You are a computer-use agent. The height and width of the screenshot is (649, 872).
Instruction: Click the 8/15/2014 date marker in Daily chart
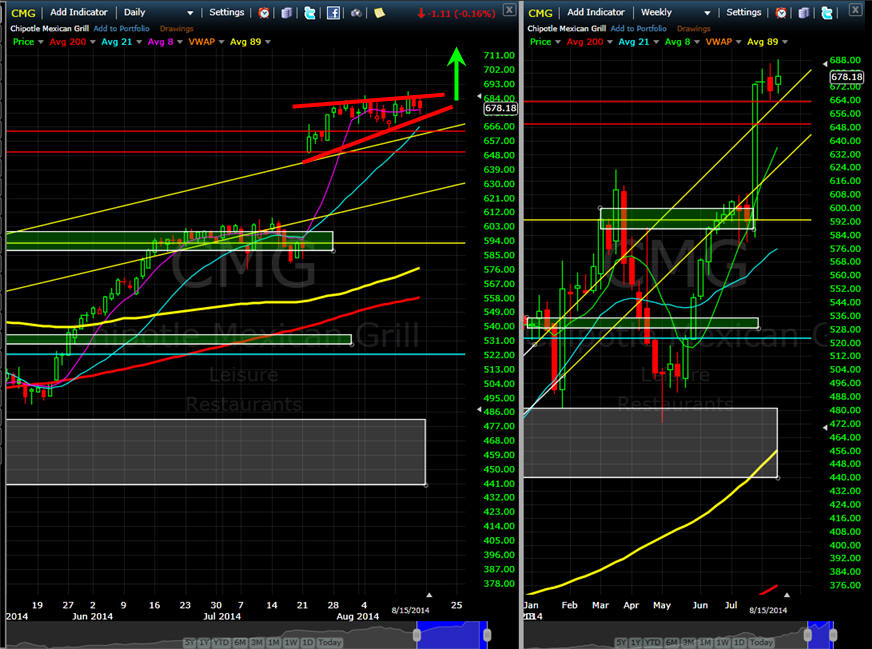(x=410, y=610)
